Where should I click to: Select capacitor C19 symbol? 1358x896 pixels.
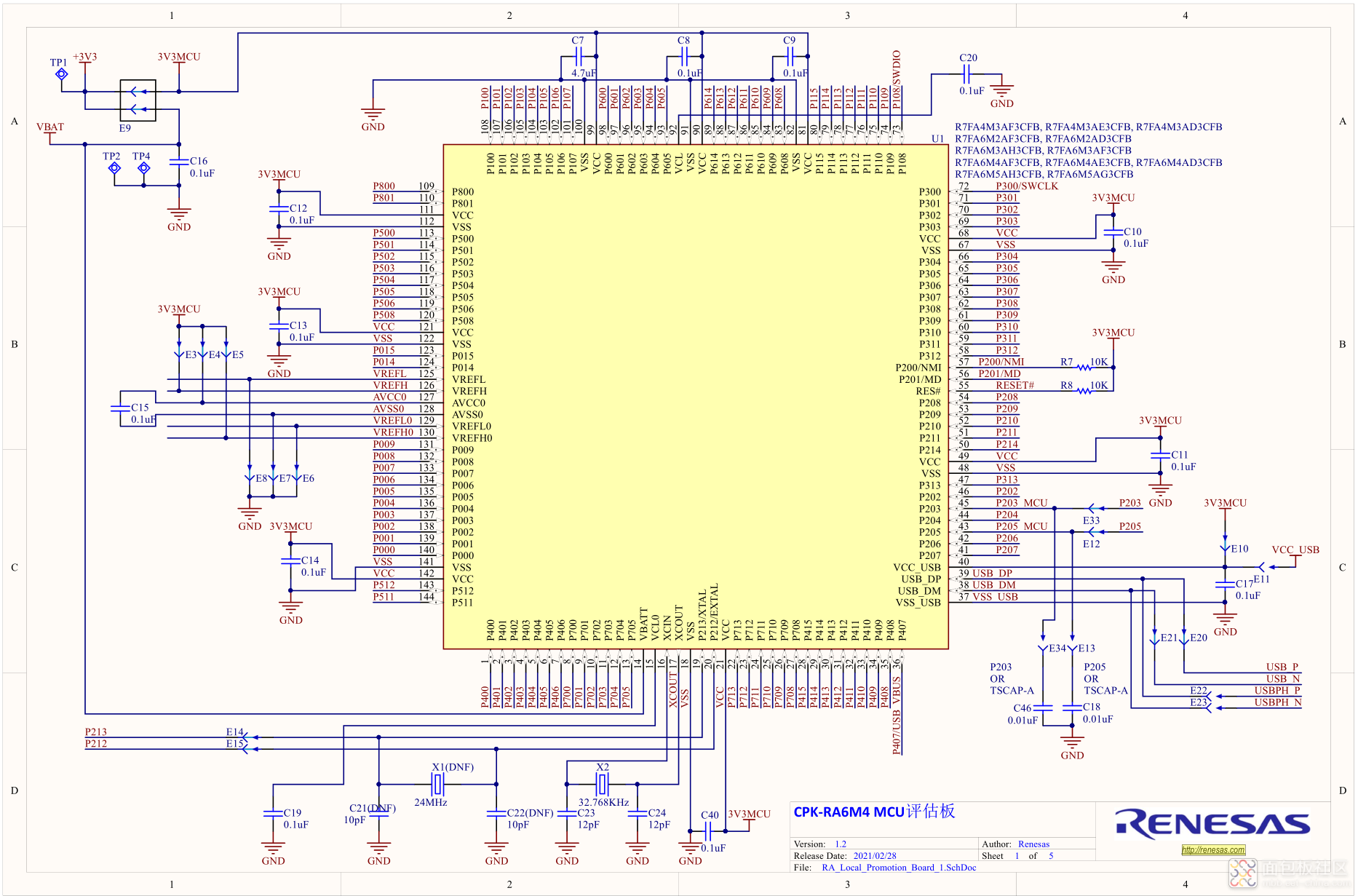tap(273, 814)
